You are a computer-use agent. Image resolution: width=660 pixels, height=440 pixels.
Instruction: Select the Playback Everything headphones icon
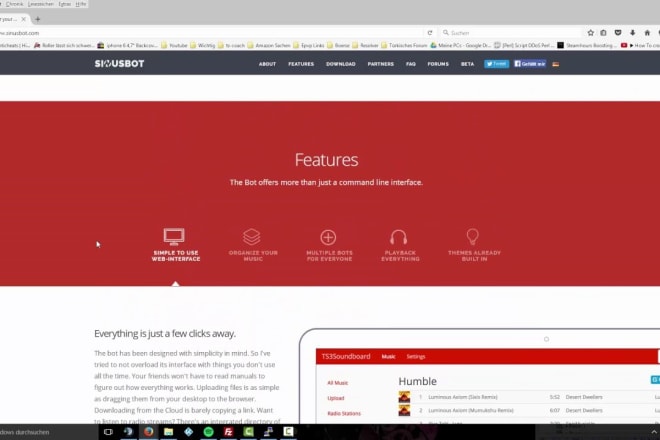pos(399,237)
